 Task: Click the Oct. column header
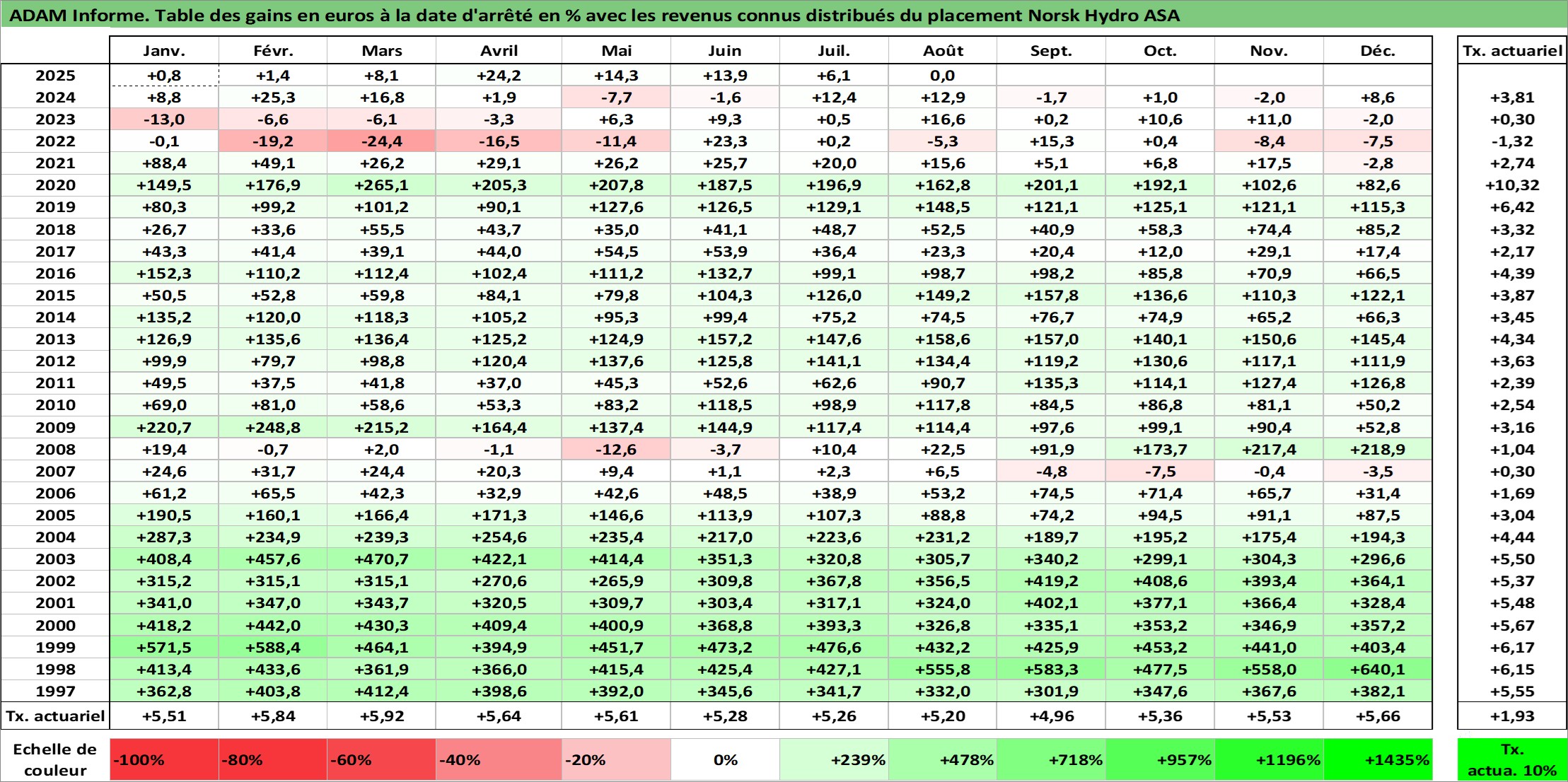point(1161,50)
